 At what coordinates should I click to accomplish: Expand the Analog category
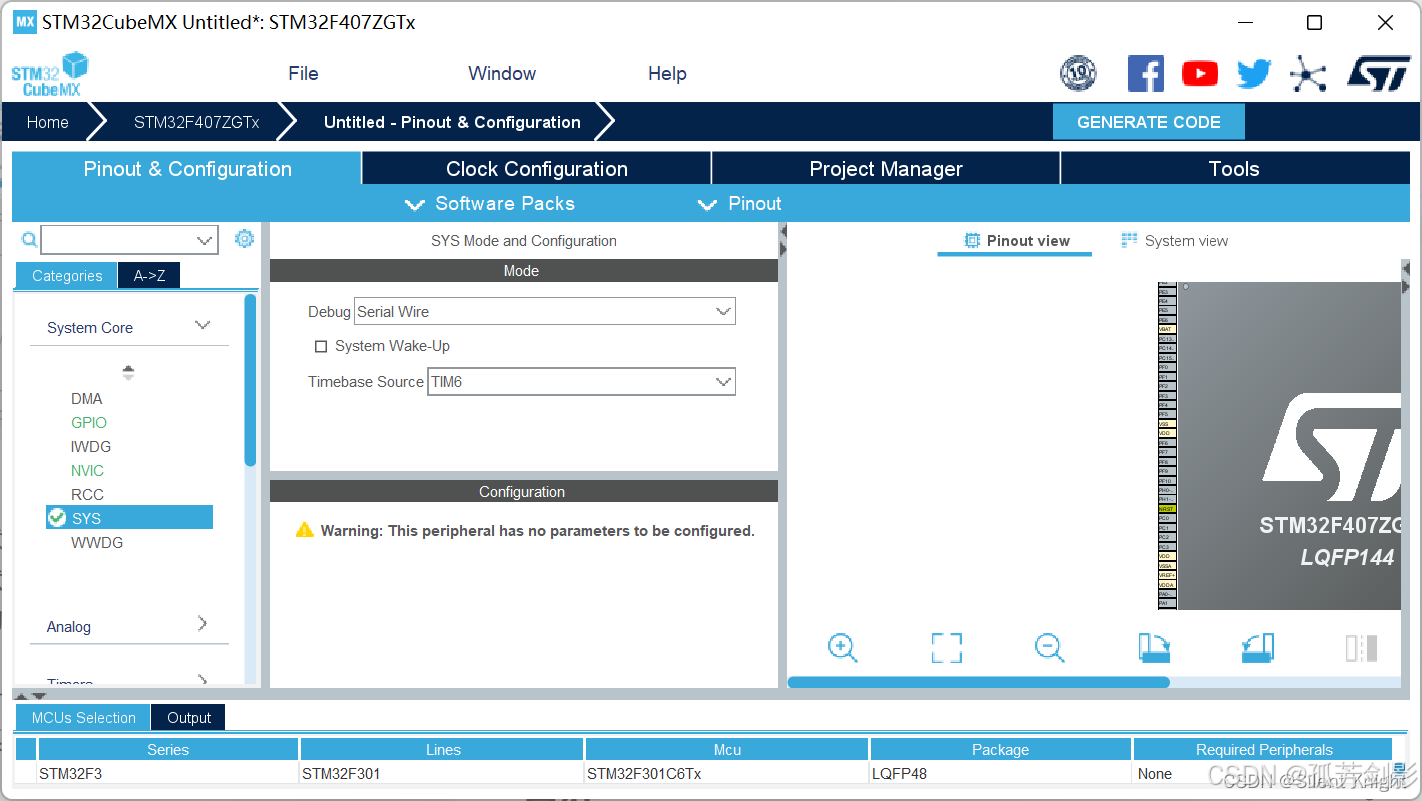click(x=202, y=624)
